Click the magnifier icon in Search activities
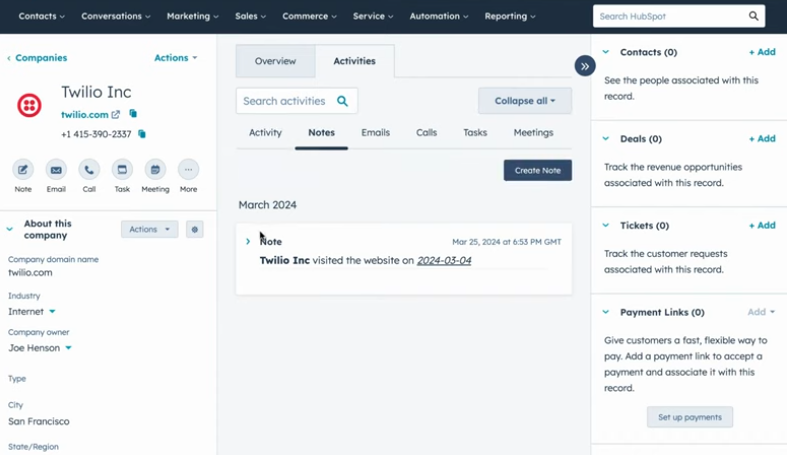The height and width of the screenshot is (455, 787). pyautogui.click(x=342, y=101)
